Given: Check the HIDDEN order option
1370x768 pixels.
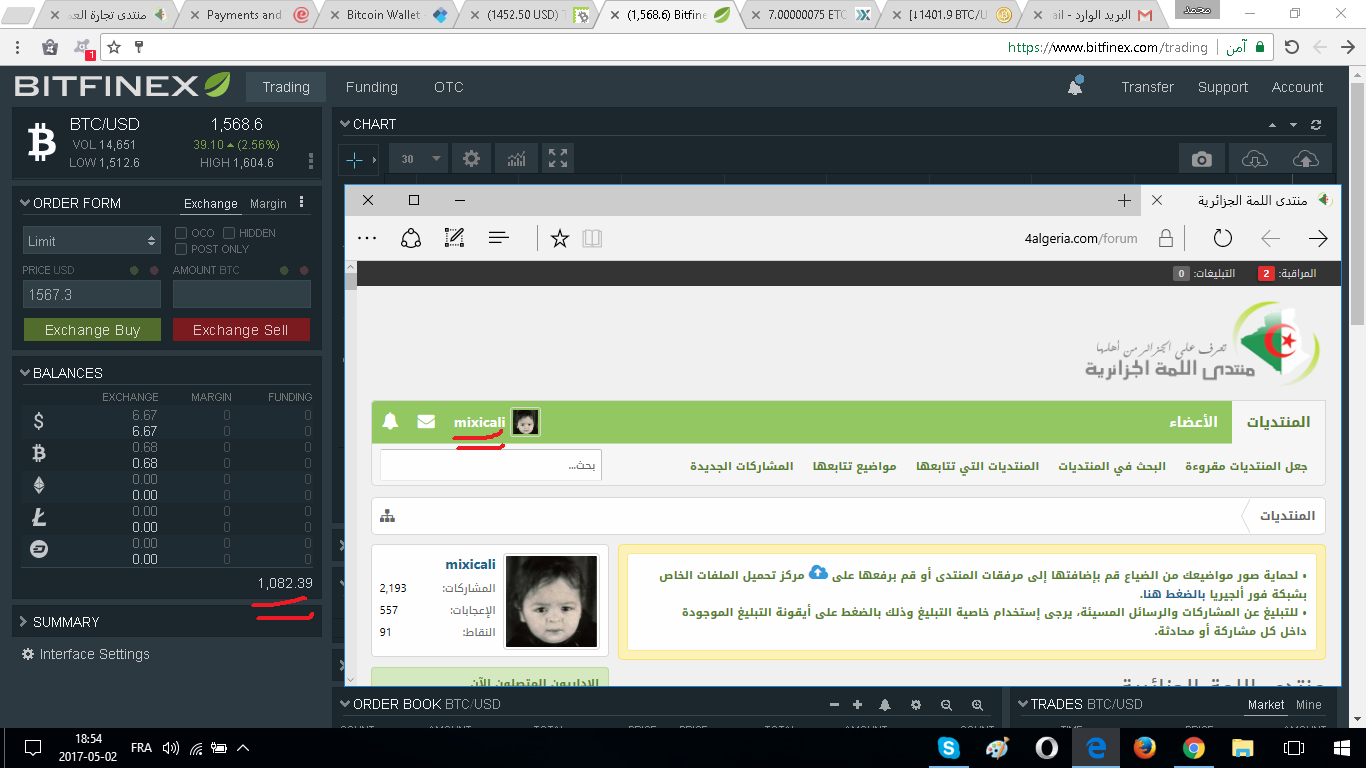Looking at the screenshot, I should pos(229,233).
